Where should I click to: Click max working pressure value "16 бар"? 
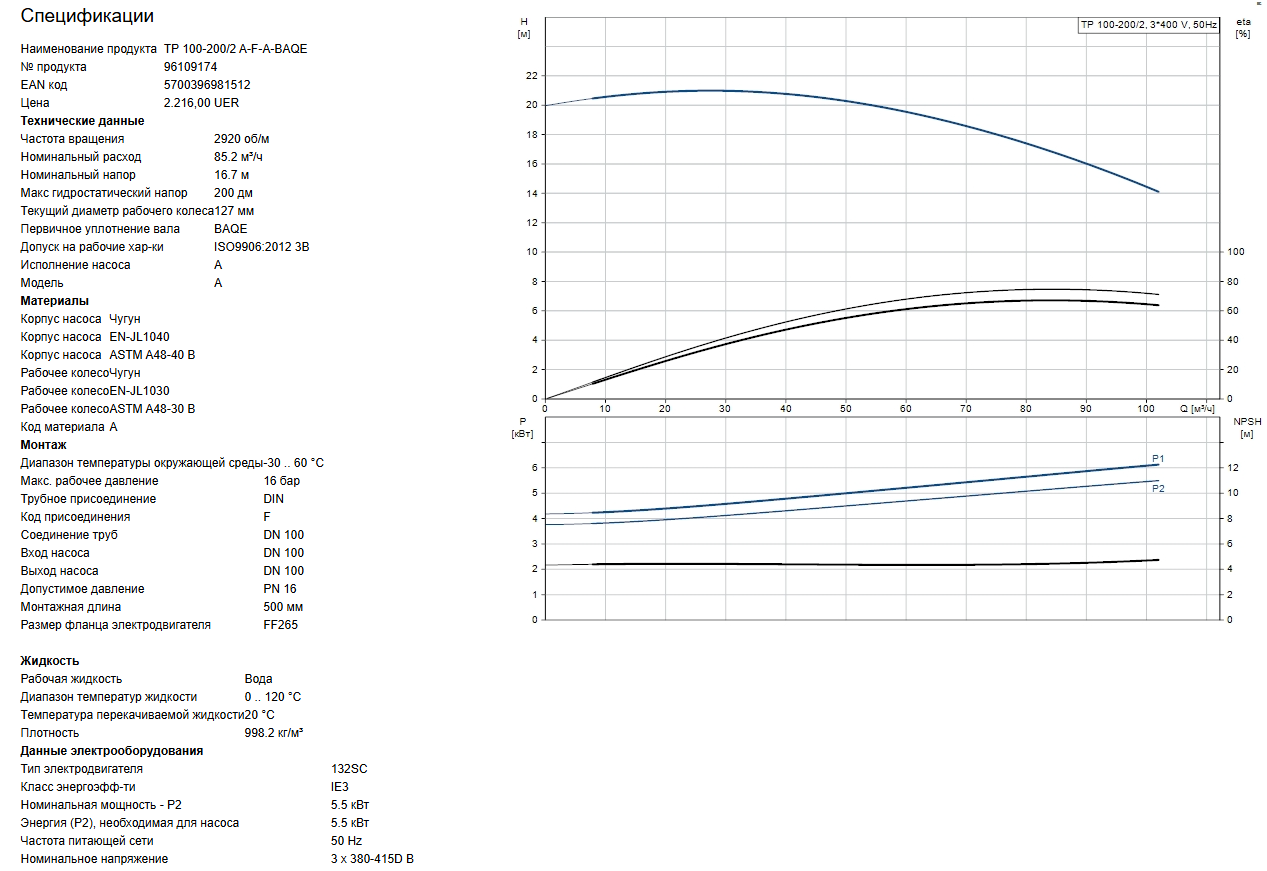coord(282,481)
